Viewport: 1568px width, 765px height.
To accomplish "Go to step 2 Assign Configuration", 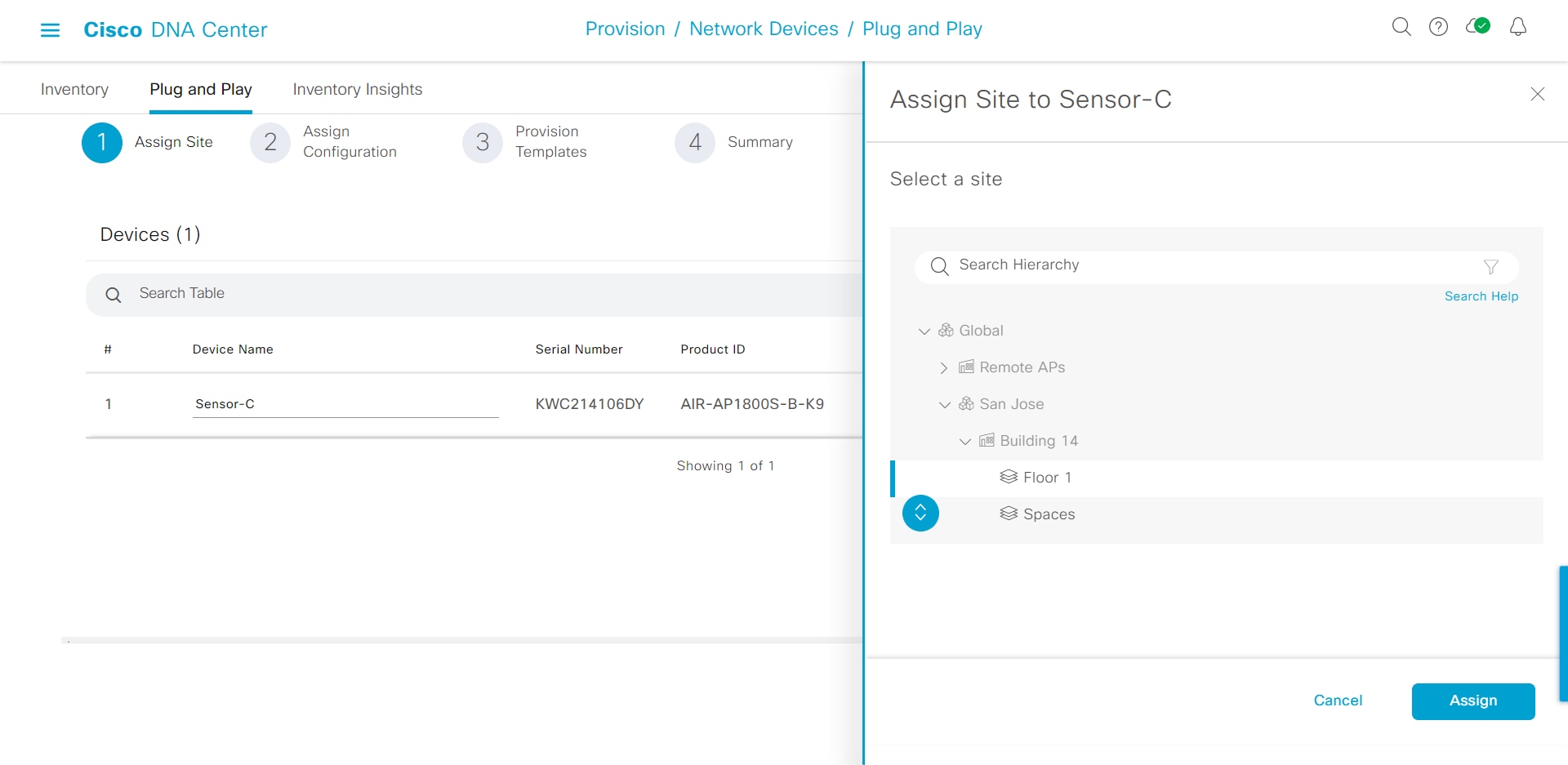I will point(323,142).
